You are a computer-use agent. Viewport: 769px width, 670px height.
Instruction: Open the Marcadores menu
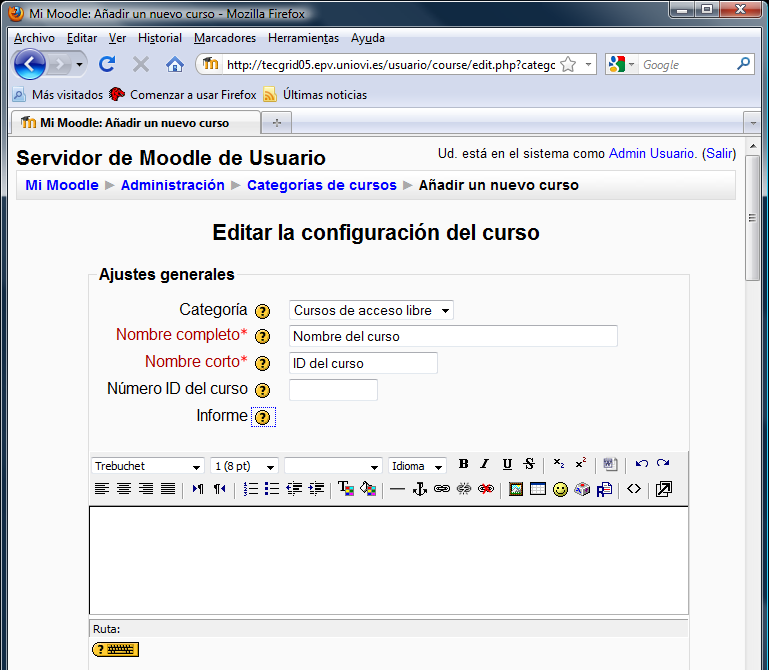225,38
